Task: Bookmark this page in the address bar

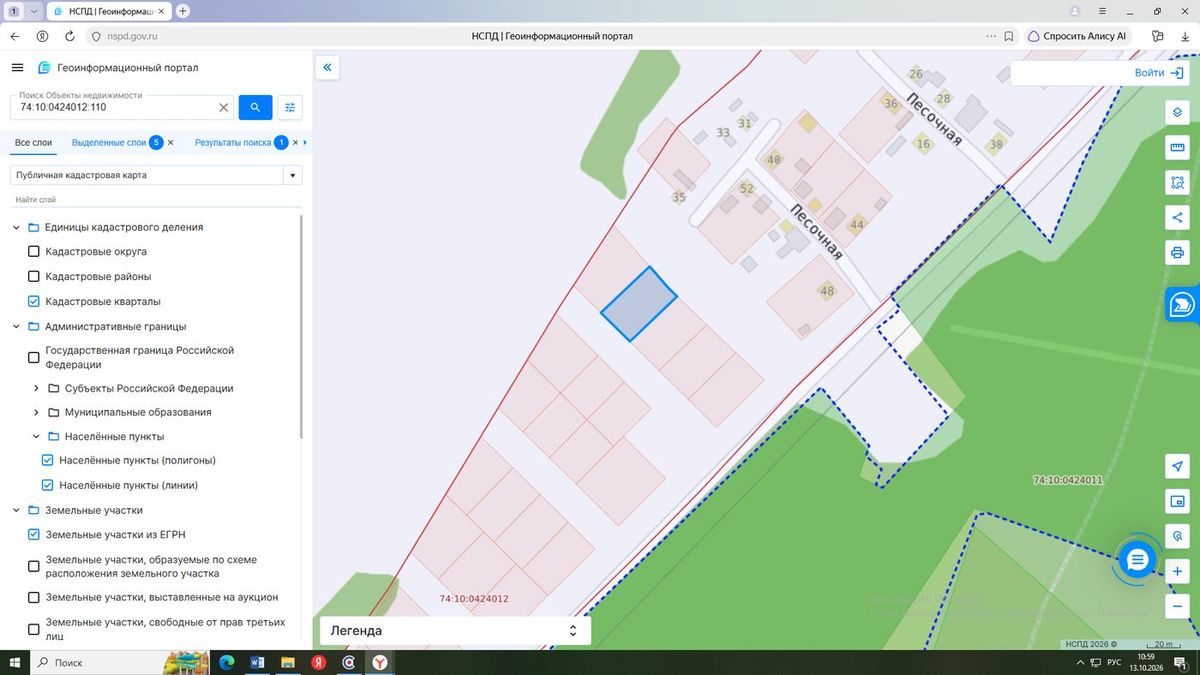Action: [x=1009, y=36]
